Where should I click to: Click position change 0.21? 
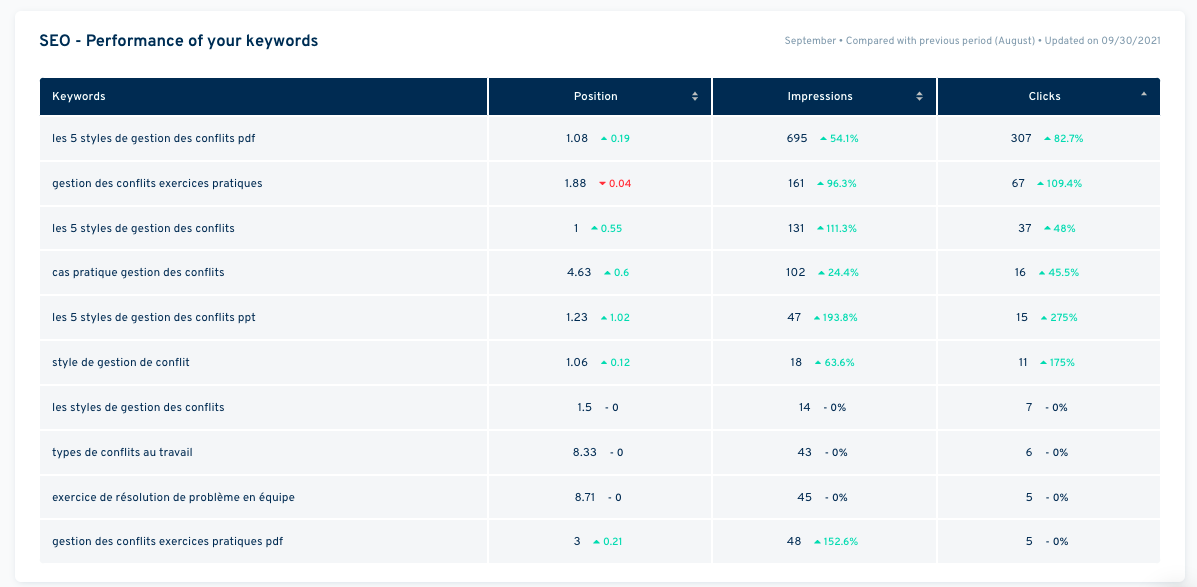tap(608, 543)
